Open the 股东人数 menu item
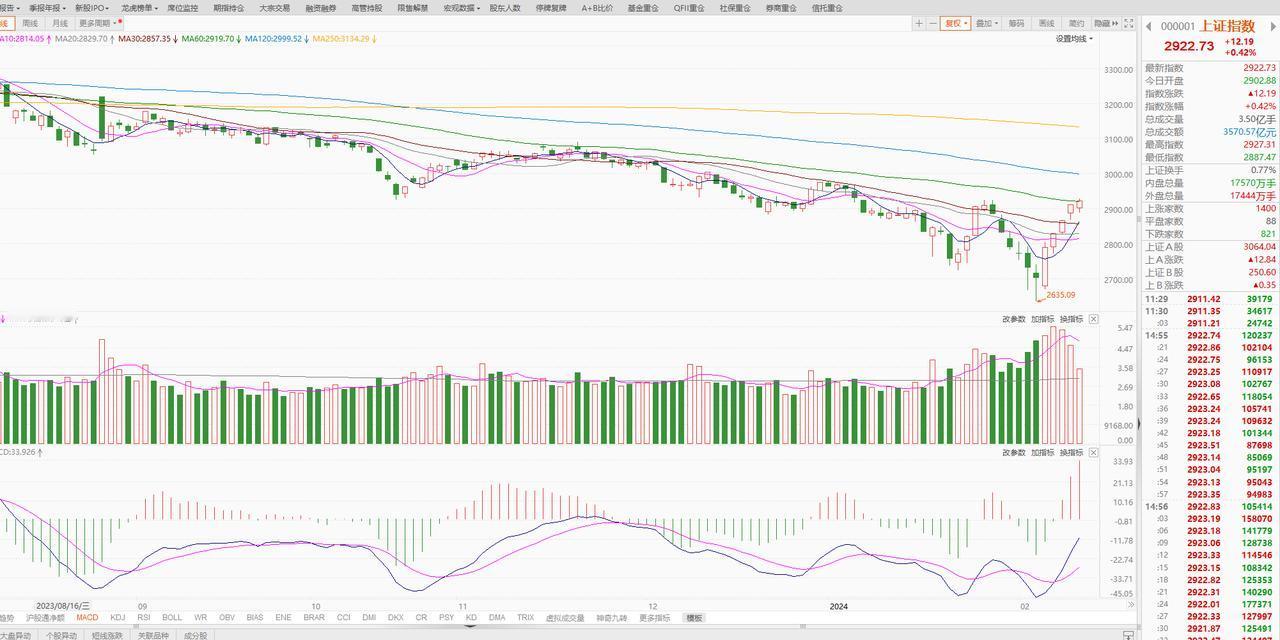 (505, 7)
